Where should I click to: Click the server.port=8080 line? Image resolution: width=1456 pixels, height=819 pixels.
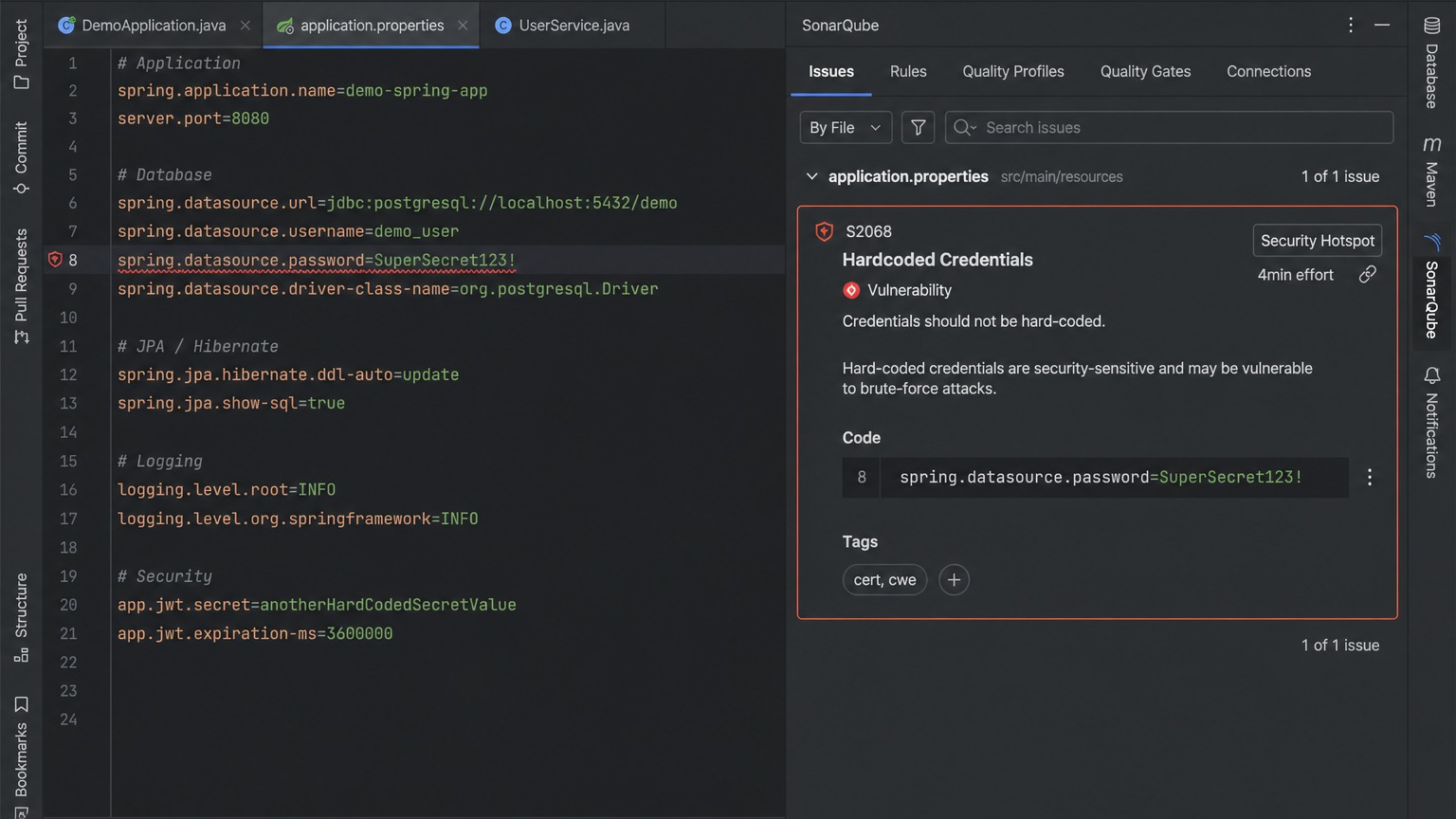pyautogui.click(x=193, y=118)
